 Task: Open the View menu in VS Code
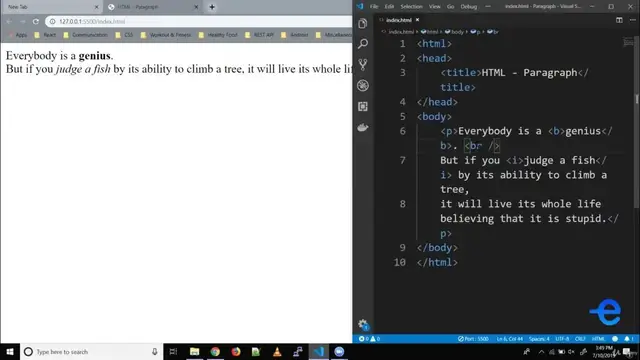(434, 7)
